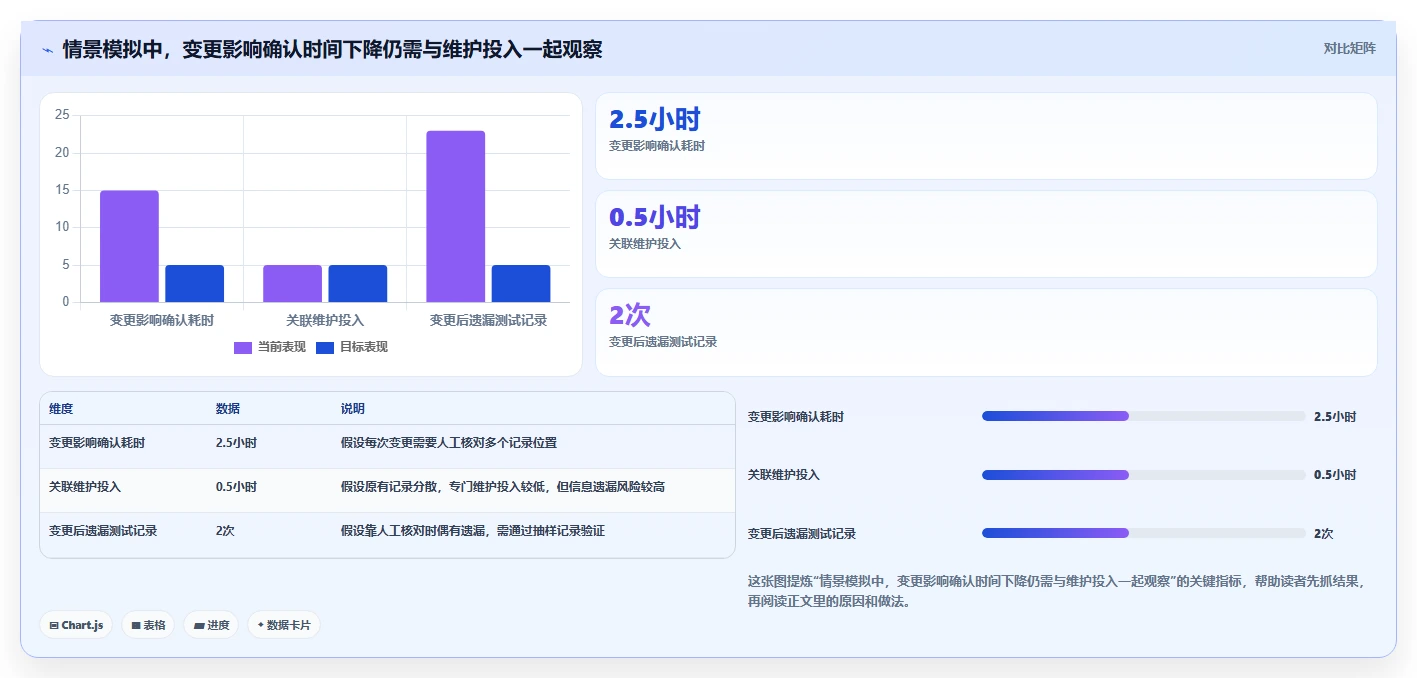Image resolution: width=1417 pixels, height=678 pixels.
Task: Click 变更后遗漏测试记录 caption under 2次 card
Action: (663, 342)
